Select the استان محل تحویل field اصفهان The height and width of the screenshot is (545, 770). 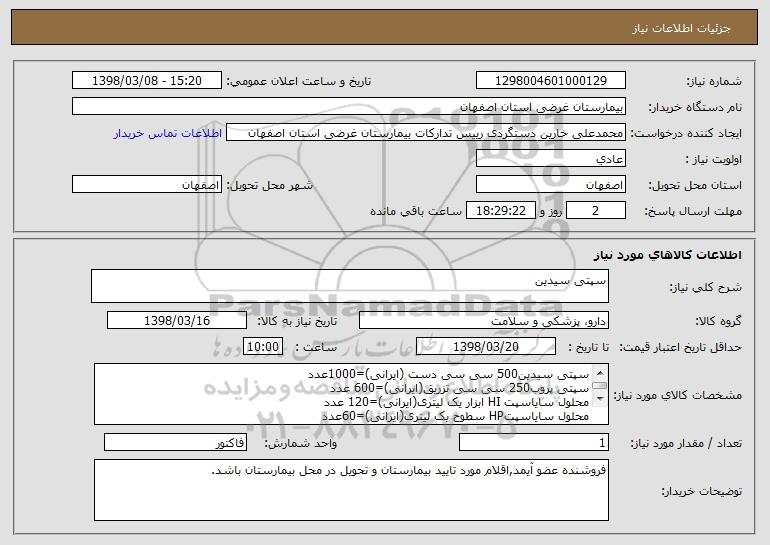coord(550,185)
